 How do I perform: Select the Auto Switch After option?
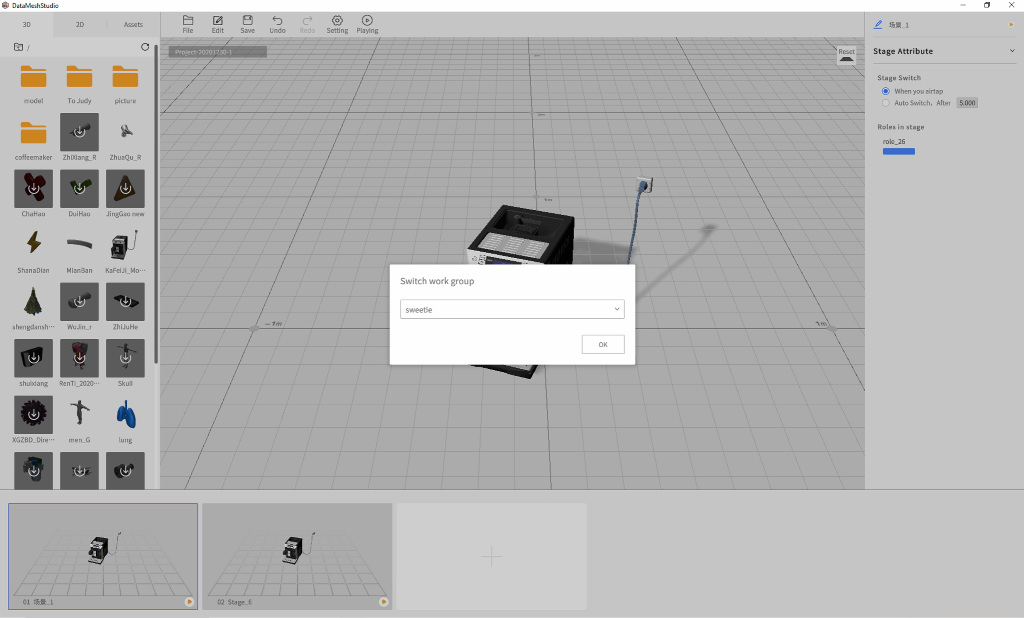886,103
